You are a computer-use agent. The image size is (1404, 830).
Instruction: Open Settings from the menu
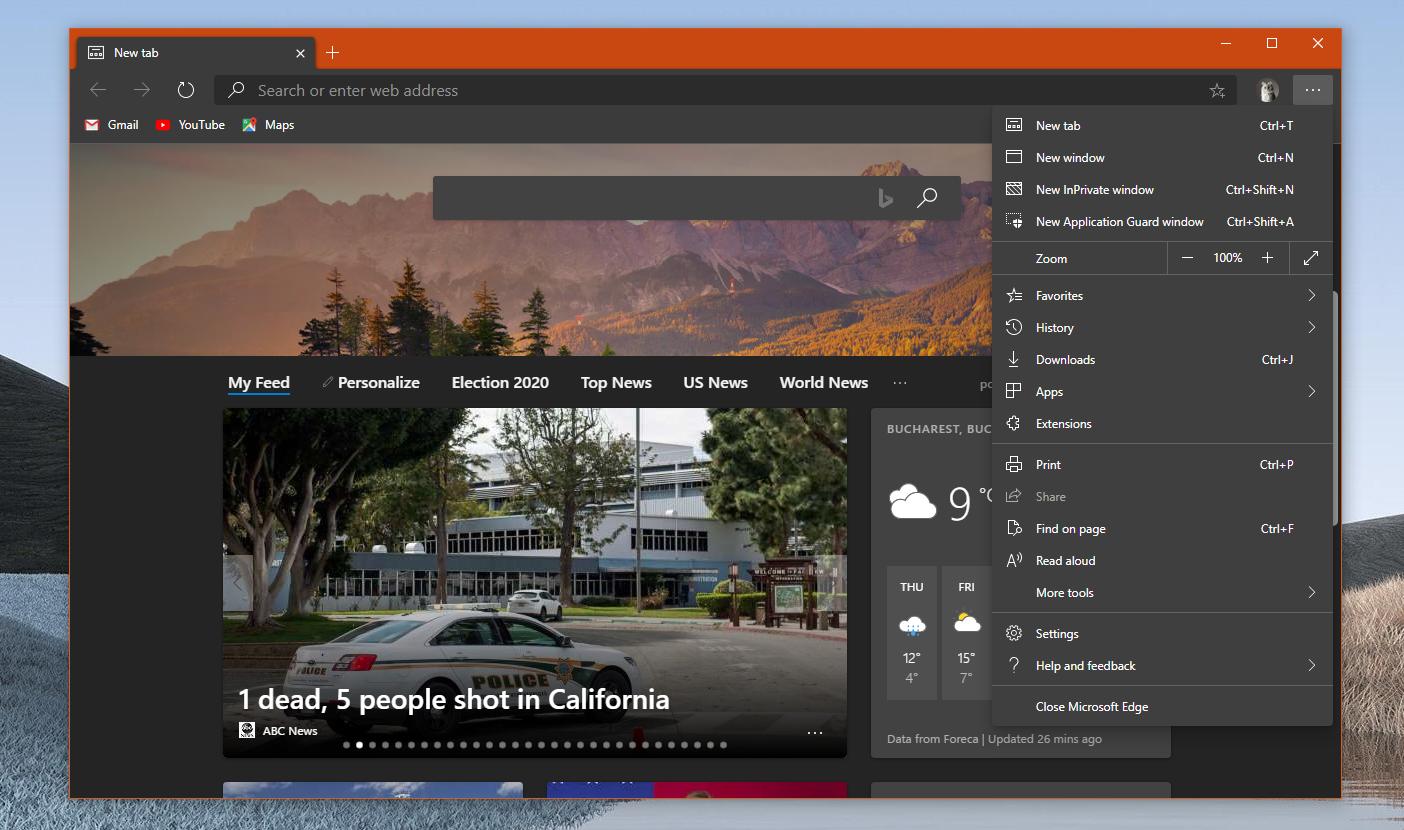(x=1056, y=634)
